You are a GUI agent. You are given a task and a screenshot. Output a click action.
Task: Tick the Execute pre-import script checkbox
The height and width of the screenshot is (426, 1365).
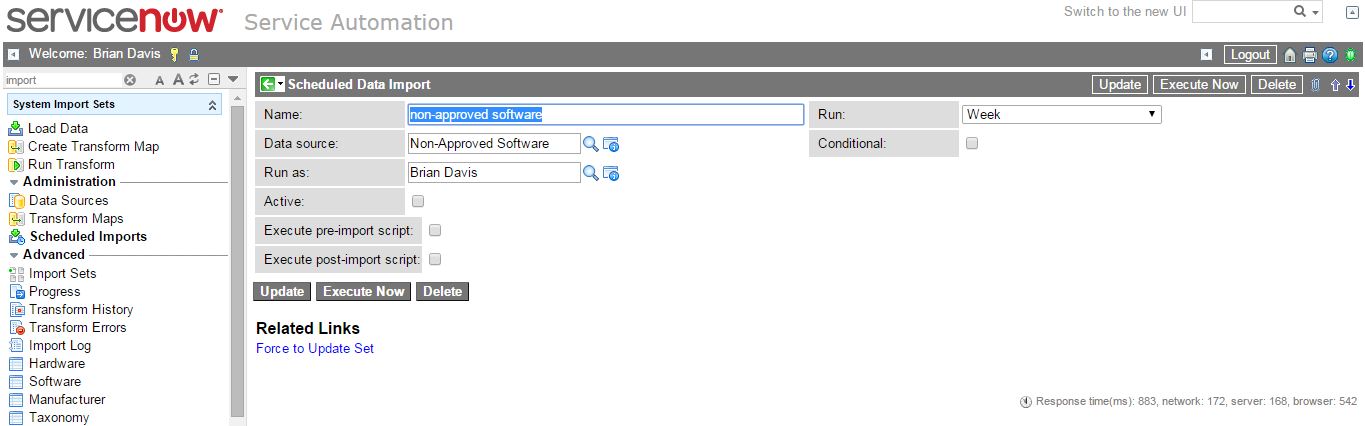coord(435,230)
